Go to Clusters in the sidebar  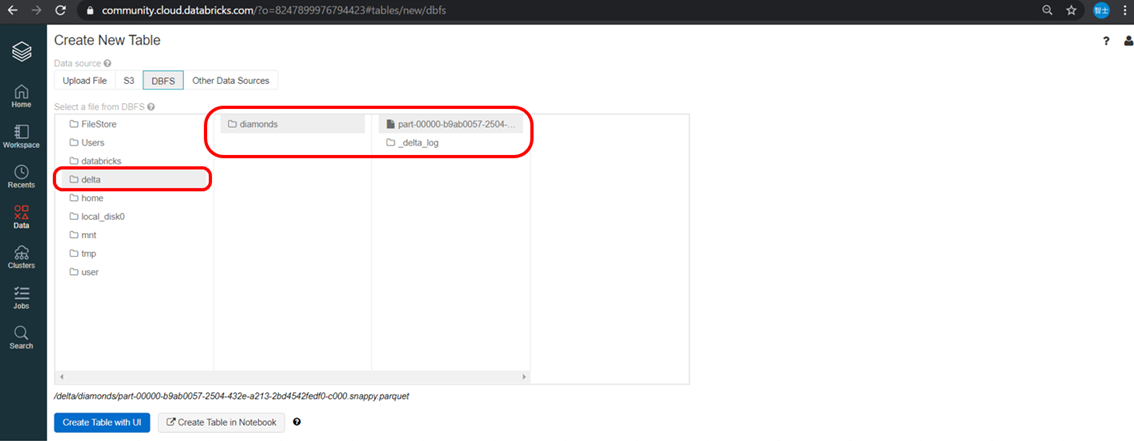pos(22,257)
